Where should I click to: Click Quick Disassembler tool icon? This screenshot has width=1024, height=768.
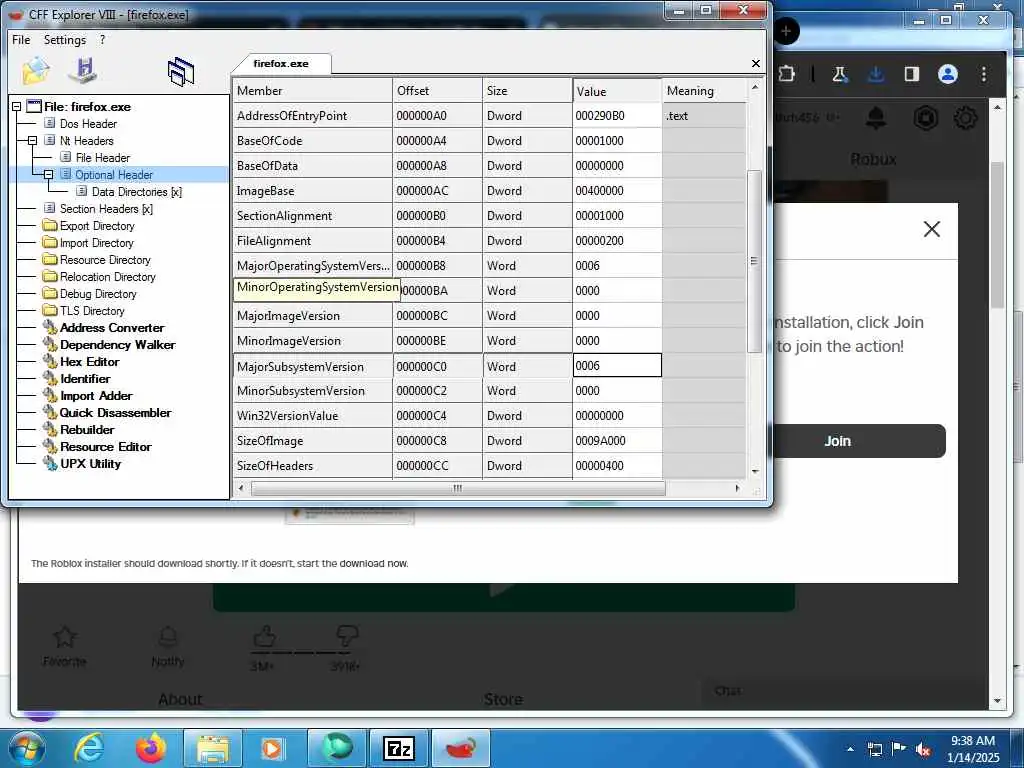pyautogui.click(x=50, y=412)
